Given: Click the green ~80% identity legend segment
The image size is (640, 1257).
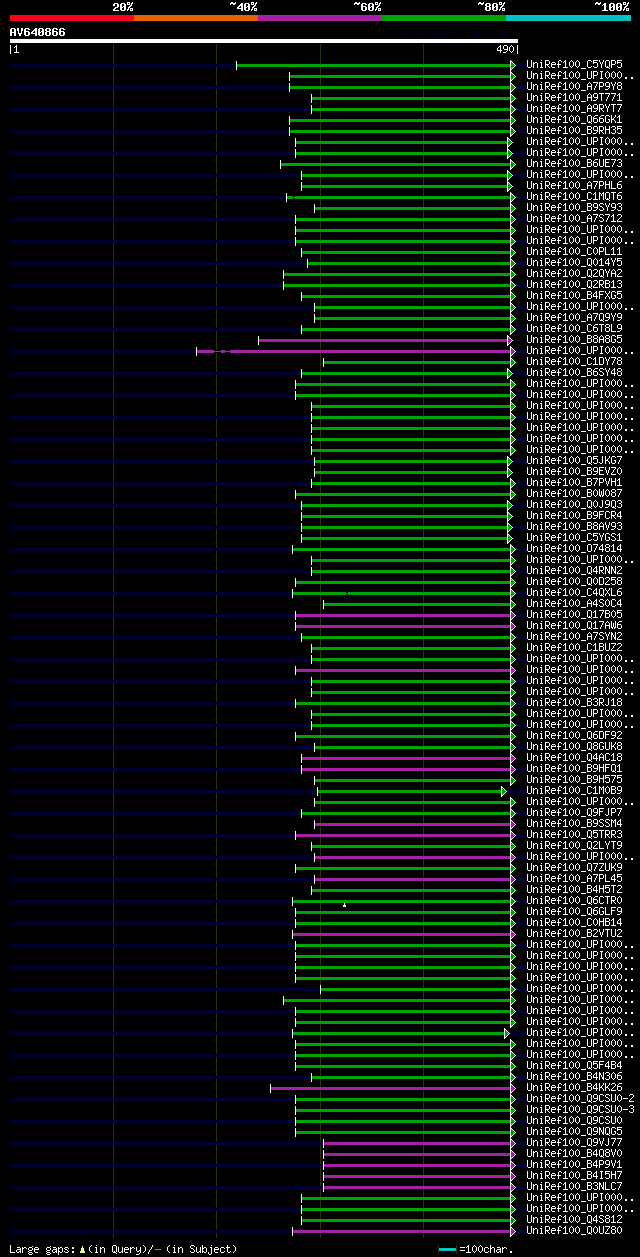Looking at the screenshot, I should [x=444, y=18].
